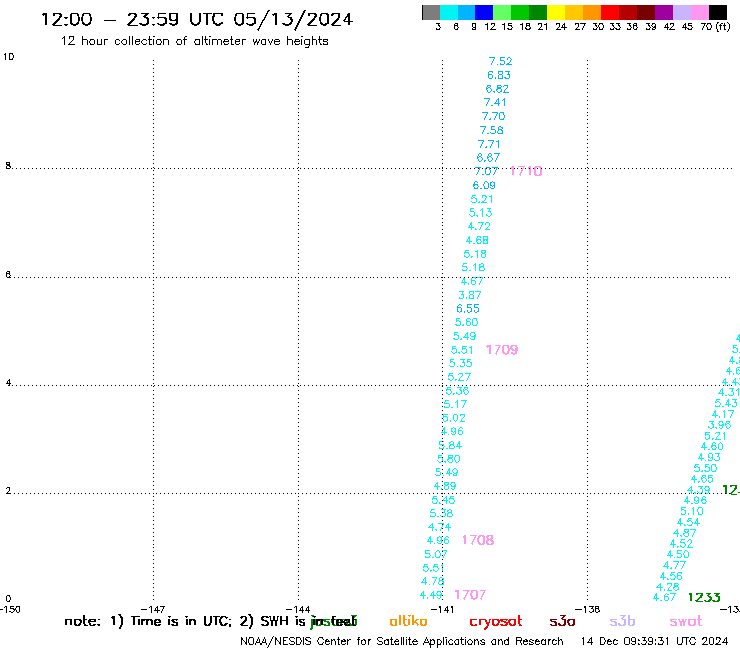The width and height of the screenshot is (740, 650).
Task: Click the 5.13 wave height value
Action: click(x=480, y=212)
